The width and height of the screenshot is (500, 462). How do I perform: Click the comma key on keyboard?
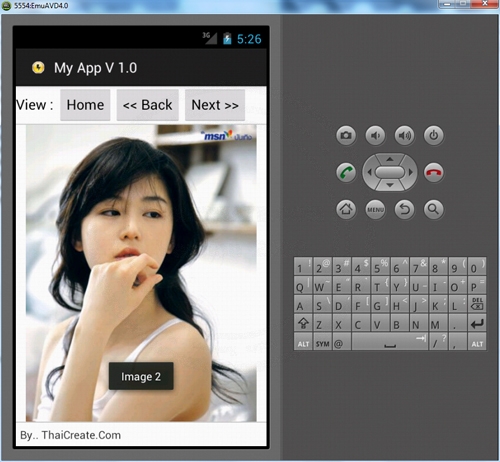click(458, 342)
